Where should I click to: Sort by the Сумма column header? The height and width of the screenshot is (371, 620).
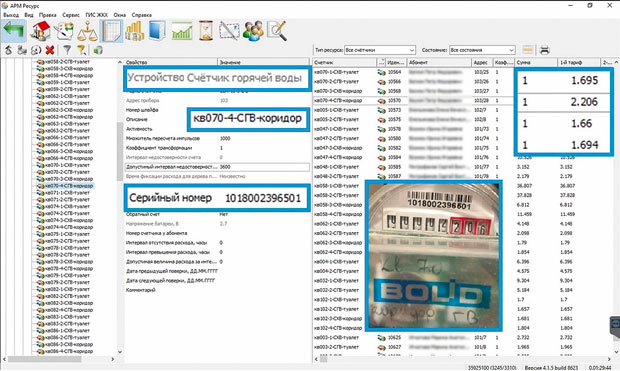[x=536, y=62]
